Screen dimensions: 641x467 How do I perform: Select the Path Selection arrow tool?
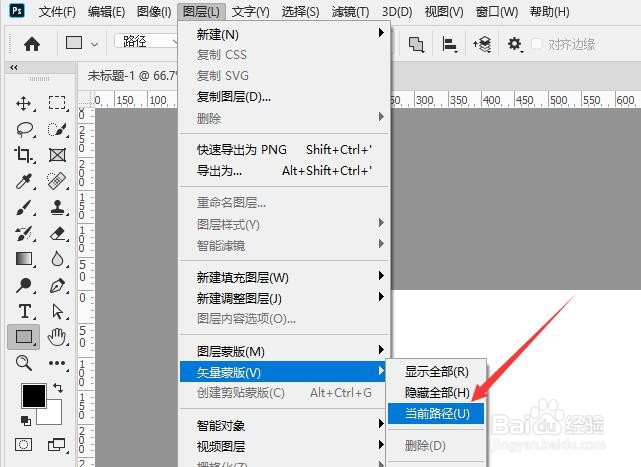[57, 311]
